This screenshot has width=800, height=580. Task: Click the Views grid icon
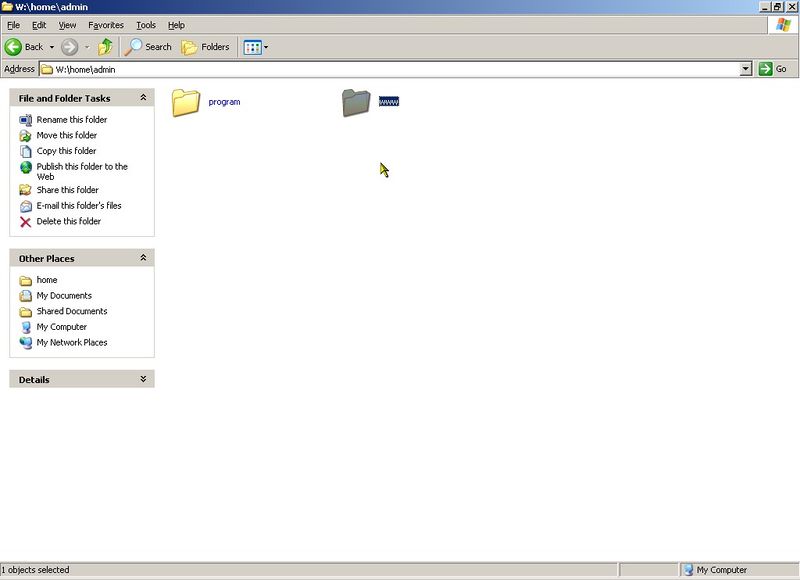[x=253, y=47]
